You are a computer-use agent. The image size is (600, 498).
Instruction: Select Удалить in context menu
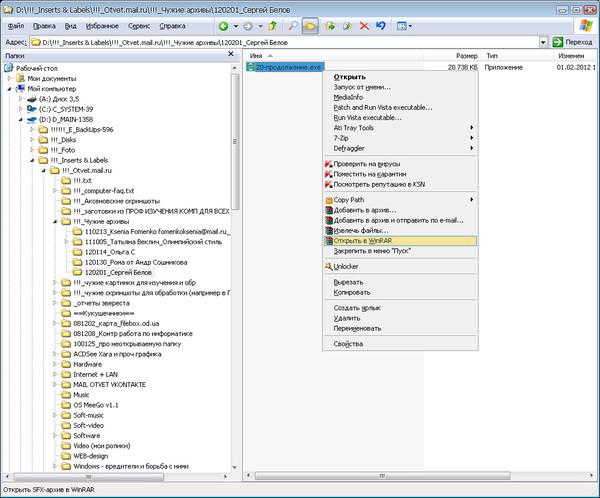click(x=400, y=318)
